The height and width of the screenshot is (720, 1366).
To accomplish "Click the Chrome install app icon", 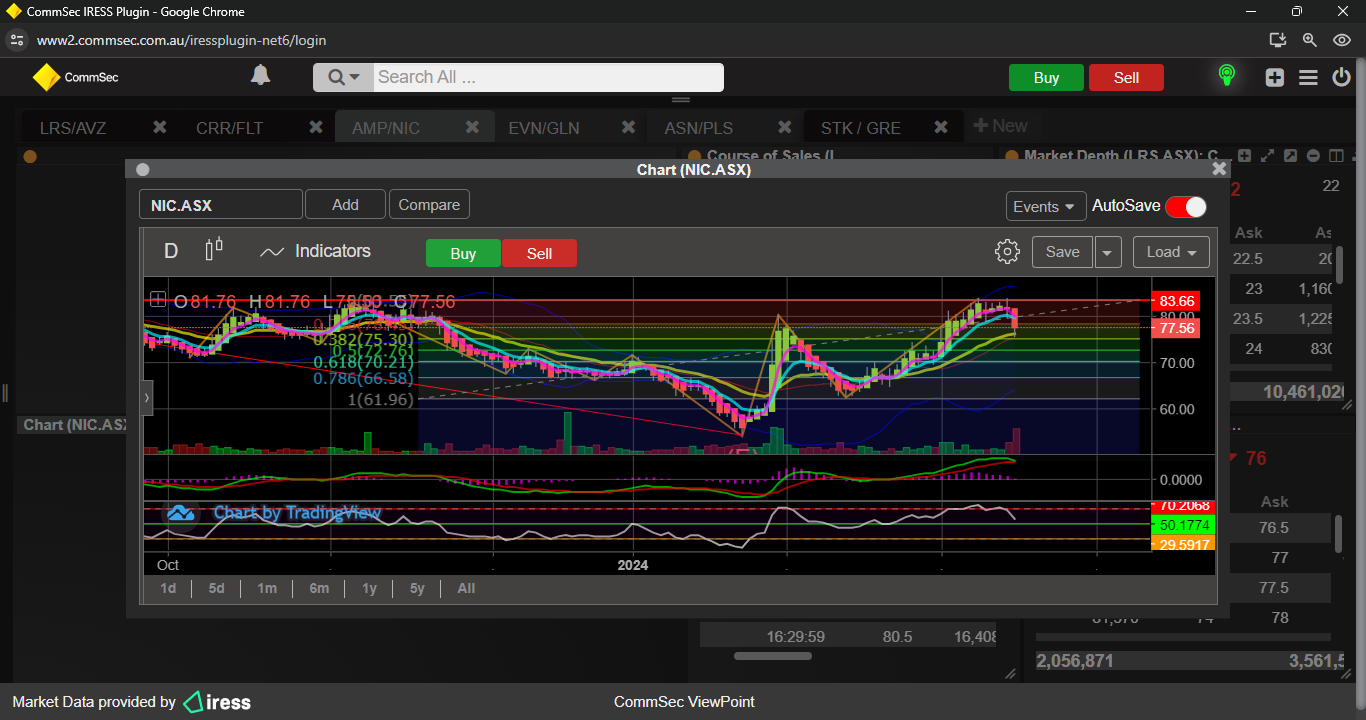I will coord(1277,40).
